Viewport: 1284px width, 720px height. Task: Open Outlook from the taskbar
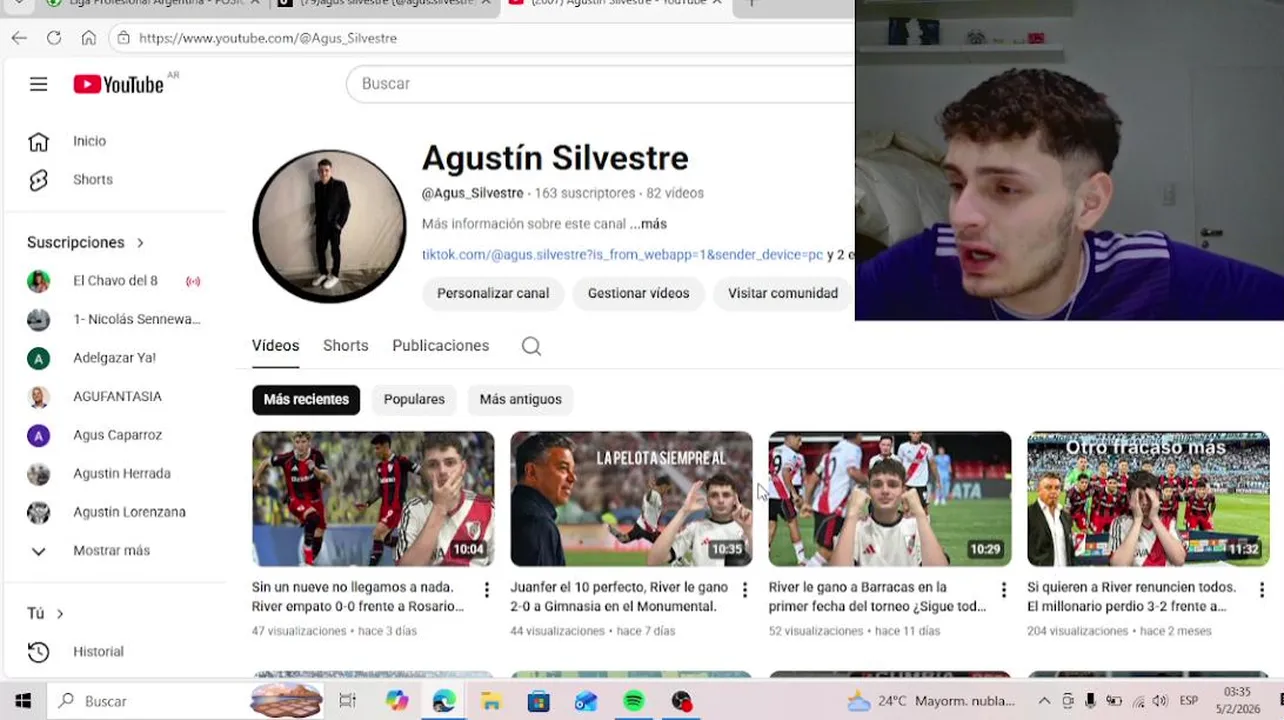(586, 701)
